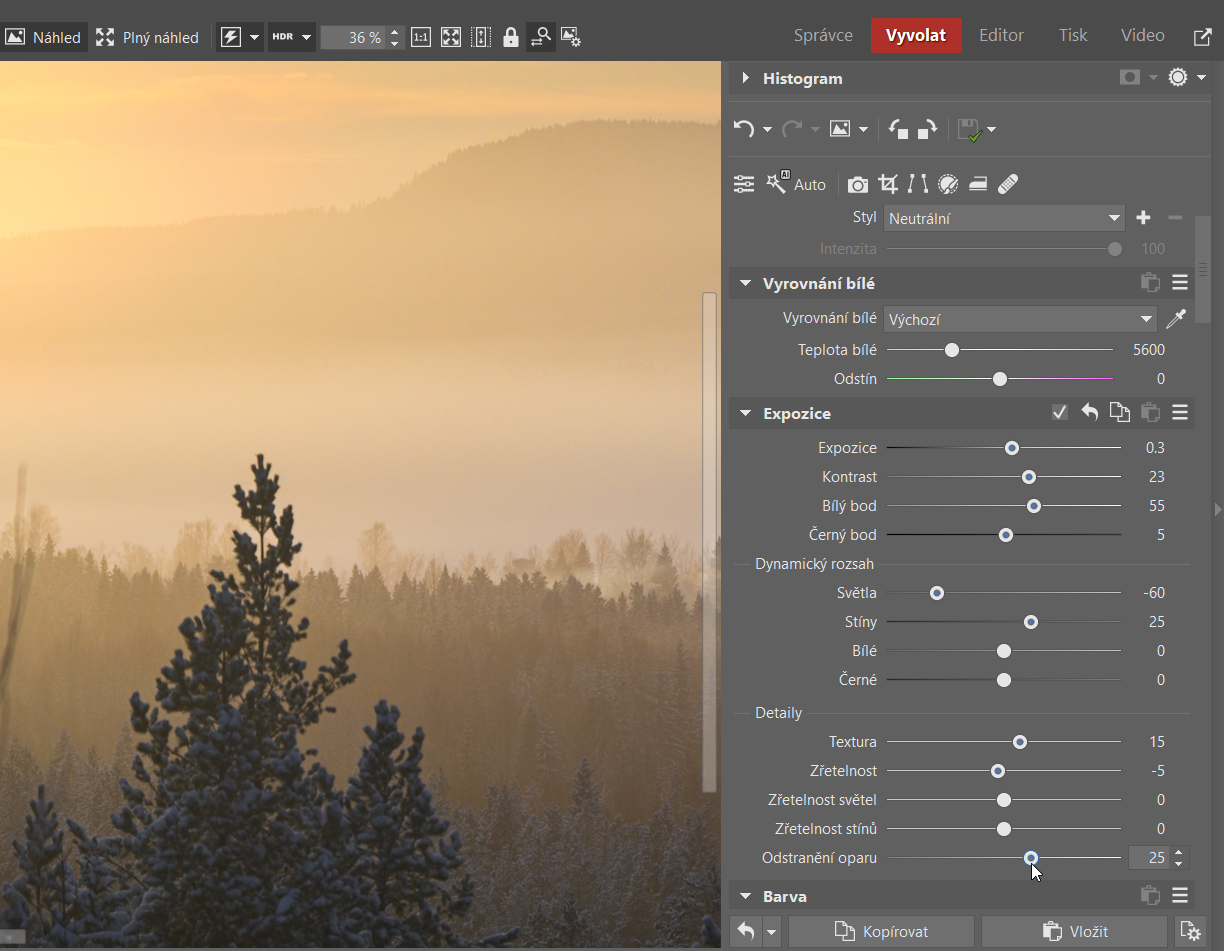Toggle Náhled preview mode
Image resolution: width=1224 pixels, height=951 pixels.
[43, 37]
